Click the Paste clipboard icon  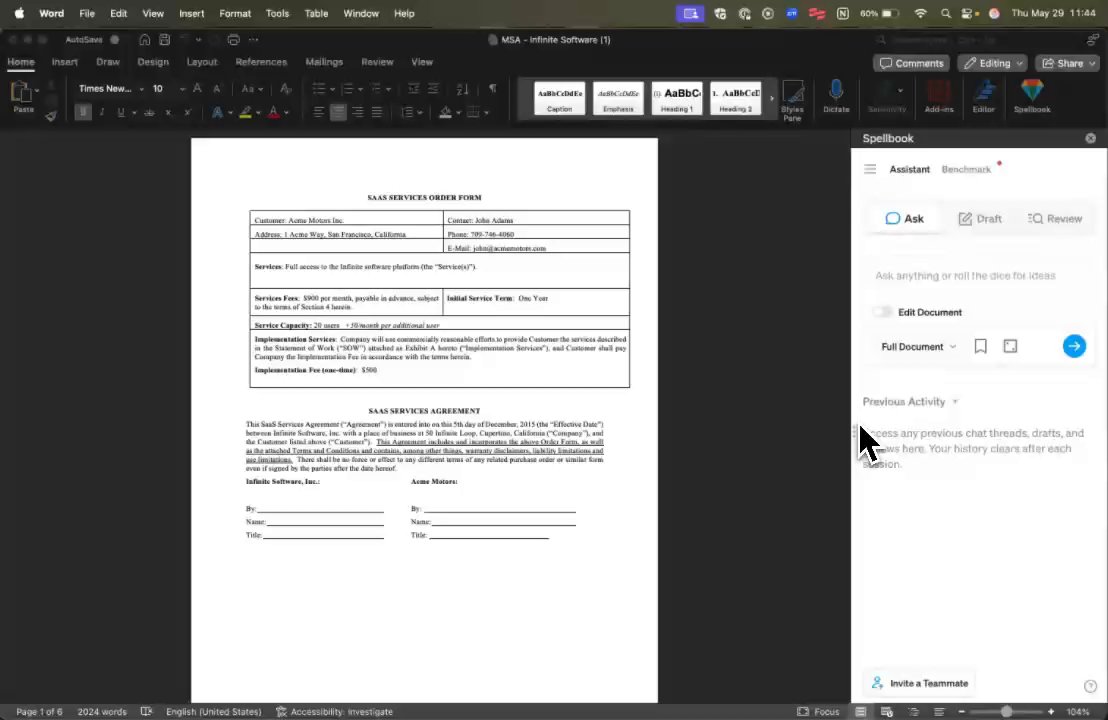point(22,93)
